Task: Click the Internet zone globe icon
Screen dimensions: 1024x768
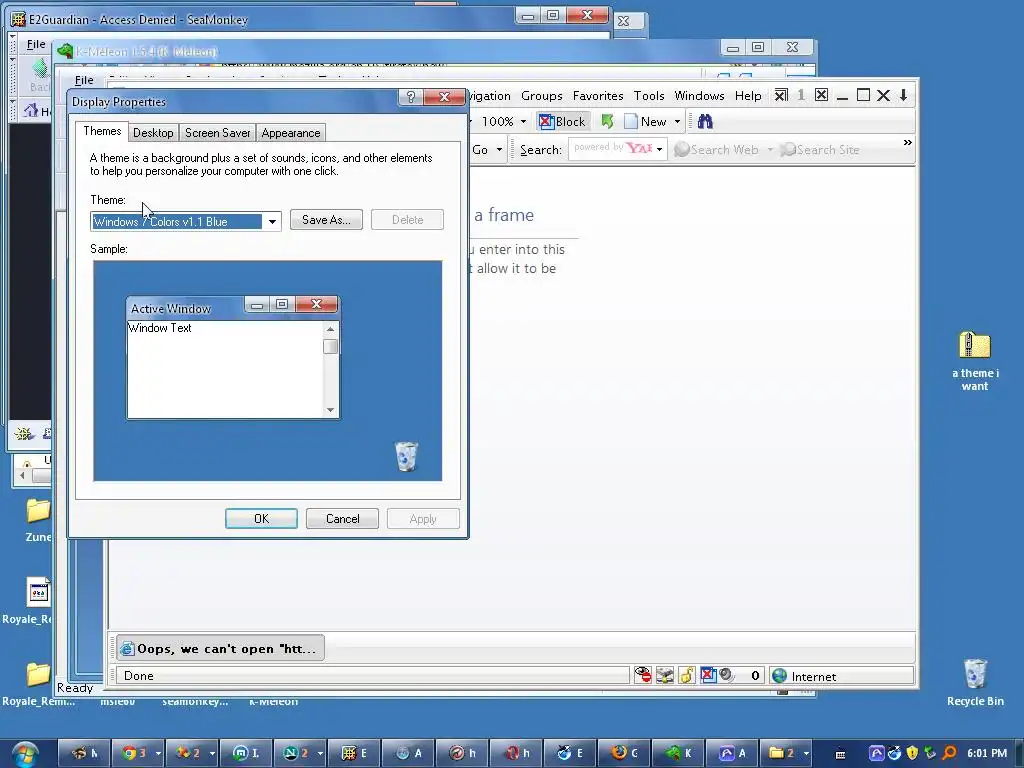Action: [x=779, y=676]
